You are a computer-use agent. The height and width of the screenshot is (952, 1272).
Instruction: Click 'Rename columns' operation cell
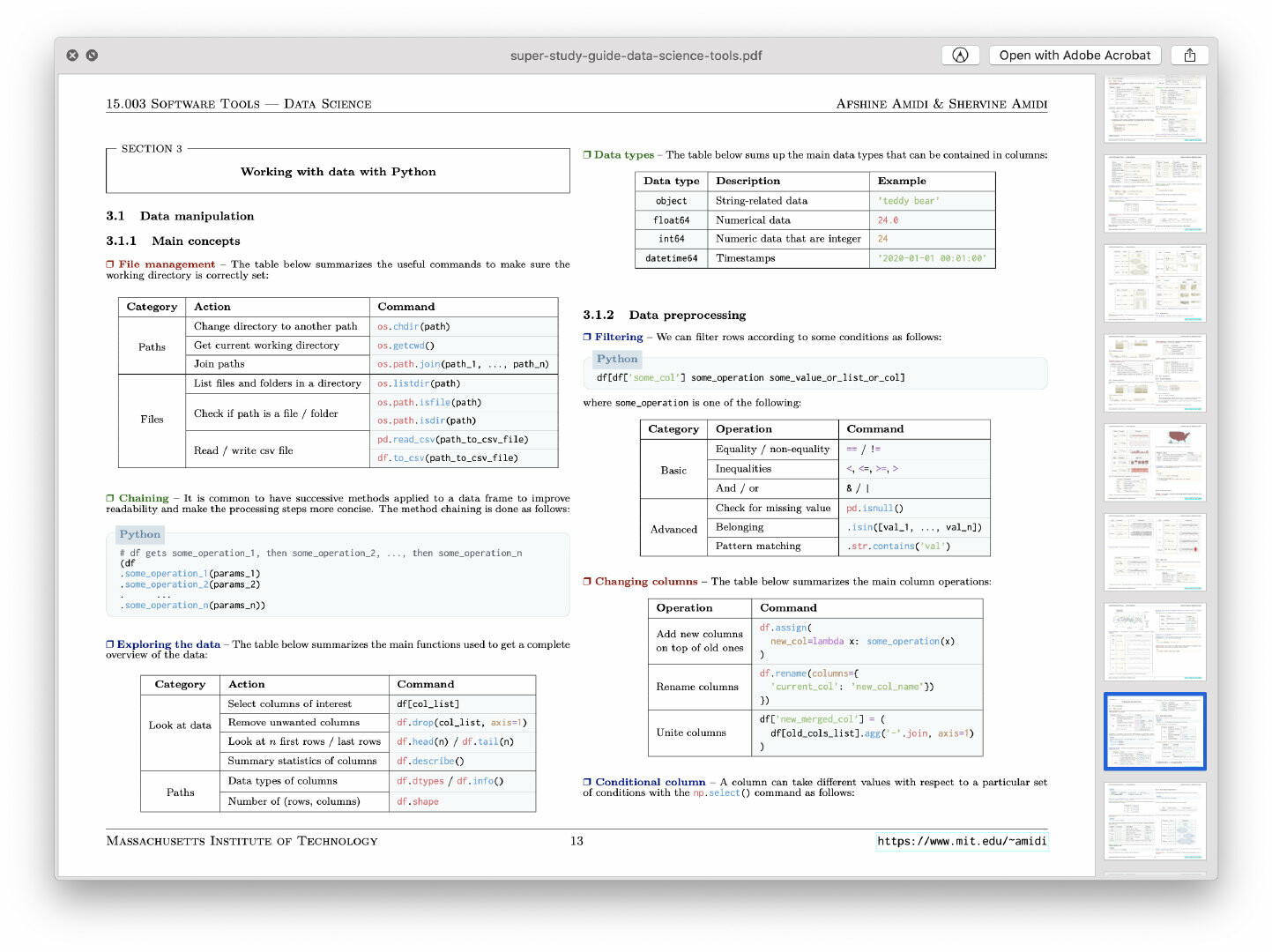point(699,687)
